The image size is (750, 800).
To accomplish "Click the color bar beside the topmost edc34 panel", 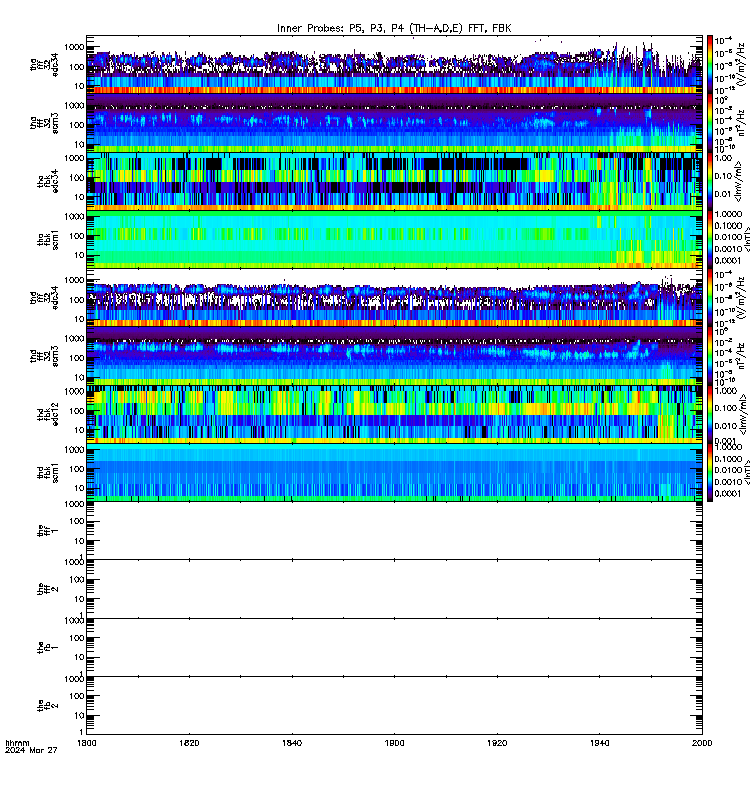I will [x=710, y=64].
